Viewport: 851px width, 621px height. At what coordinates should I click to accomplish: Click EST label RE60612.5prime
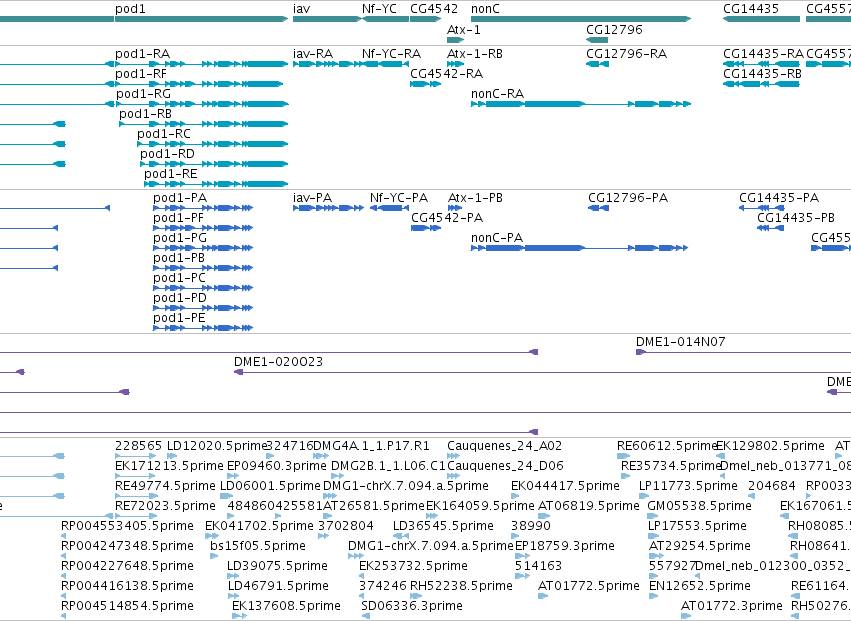pos(668,446)
